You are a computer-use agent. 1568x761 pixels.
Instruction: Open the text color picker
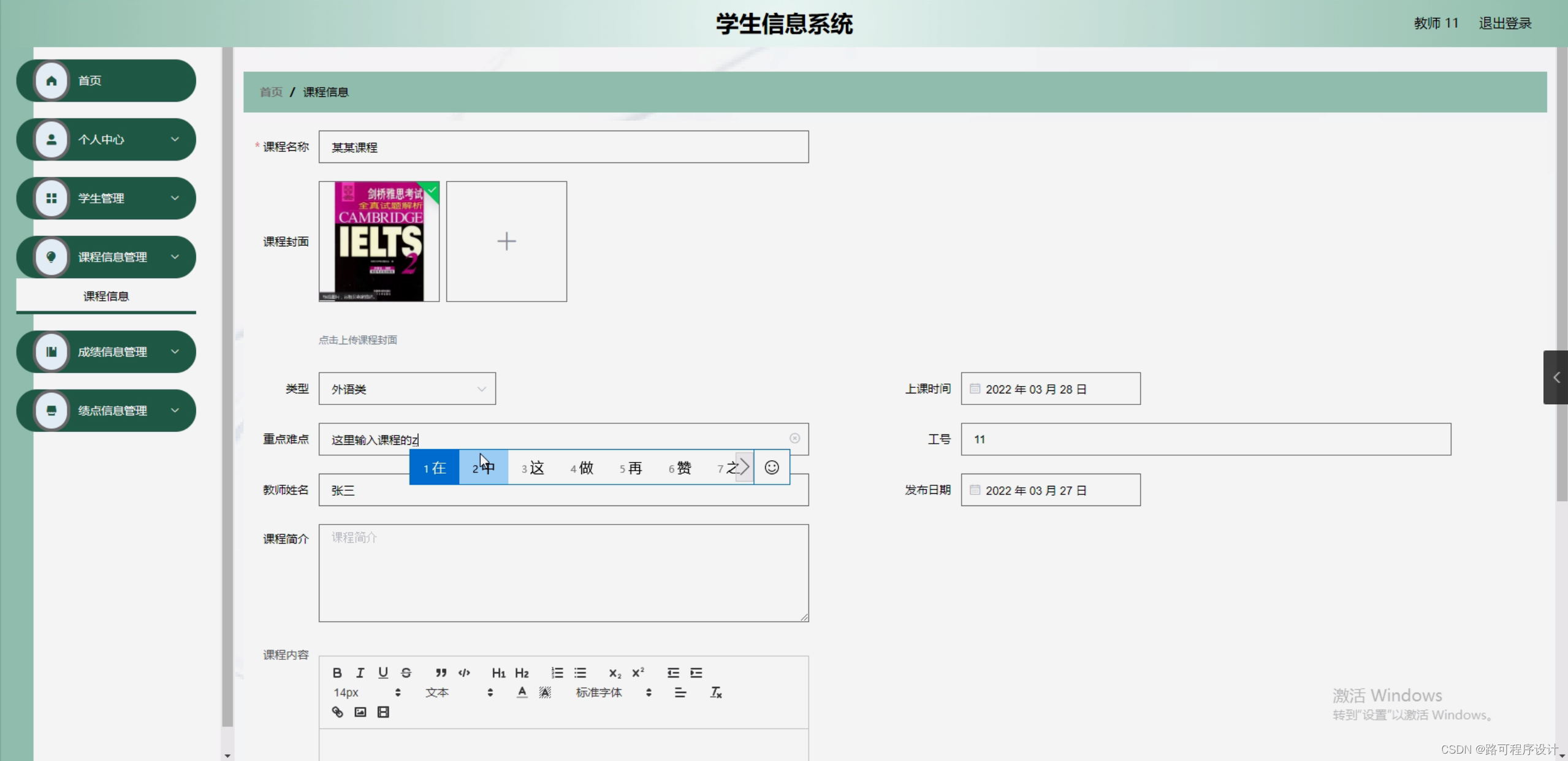click(521, 692)
